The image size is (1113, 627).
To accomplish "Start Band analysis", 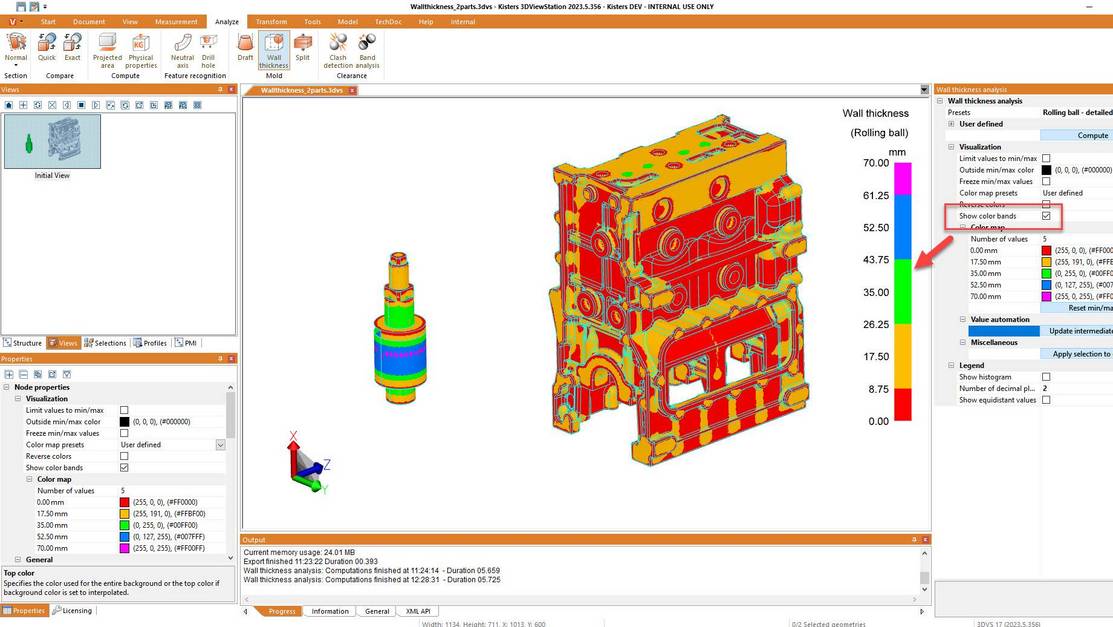I will [367, 51].
